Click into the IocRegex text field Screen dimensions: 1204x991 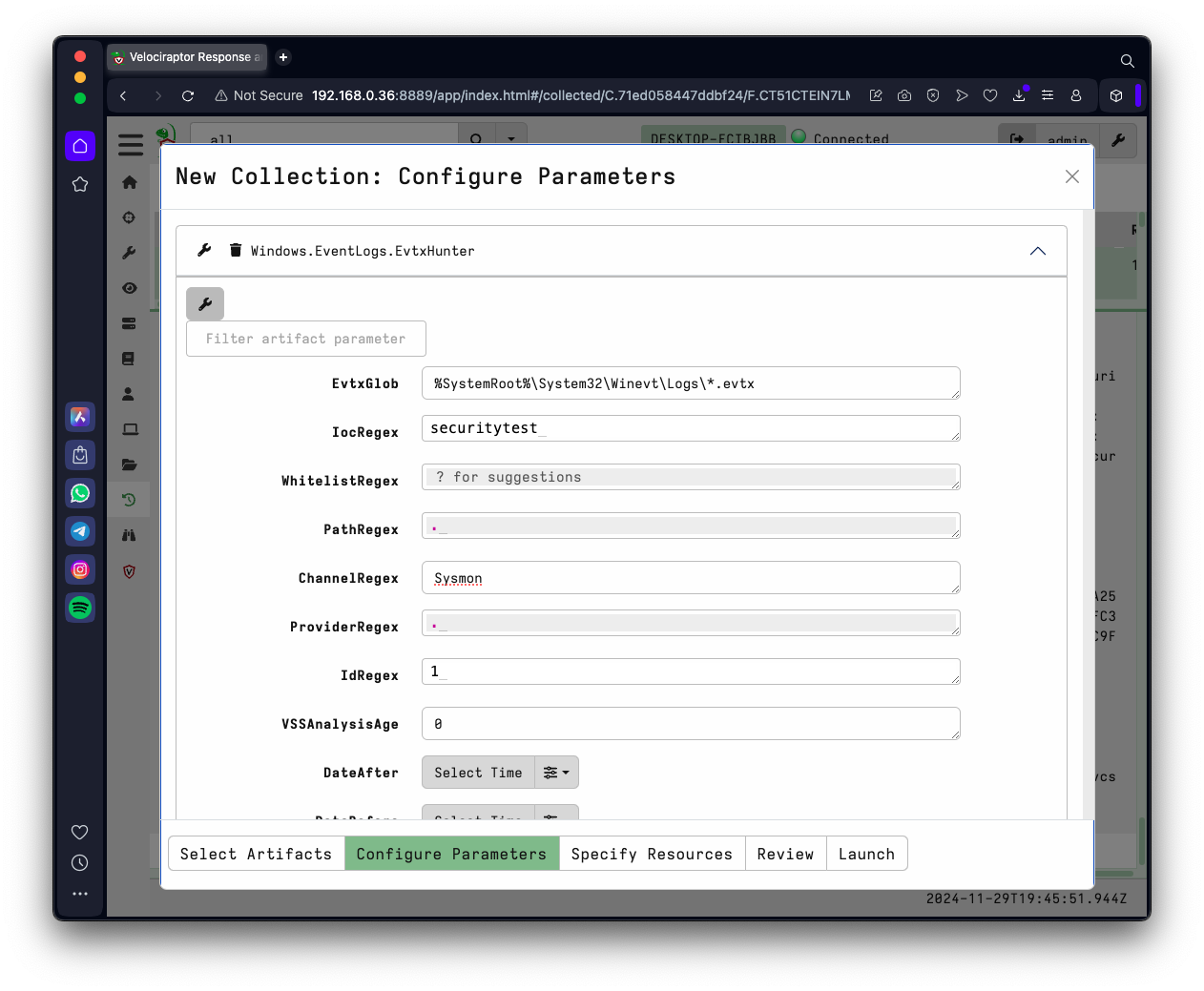click(x=690, y=428)
